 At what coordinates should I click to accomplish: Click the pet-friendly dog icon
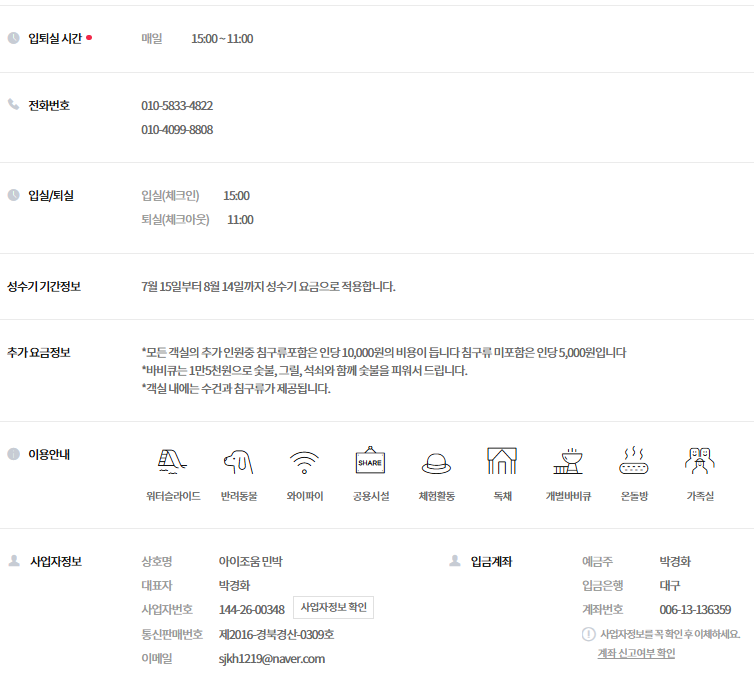click(238, 461)
